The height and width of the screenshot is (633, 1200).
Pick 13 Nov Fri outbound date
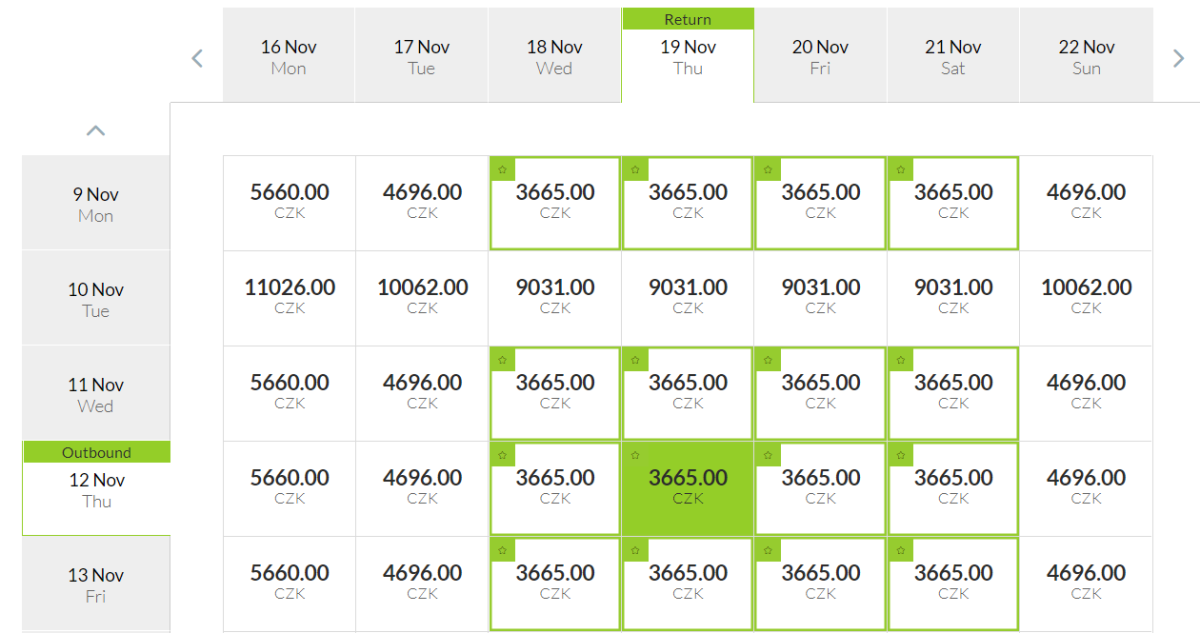pyautogui.click(x=96, y=585)
